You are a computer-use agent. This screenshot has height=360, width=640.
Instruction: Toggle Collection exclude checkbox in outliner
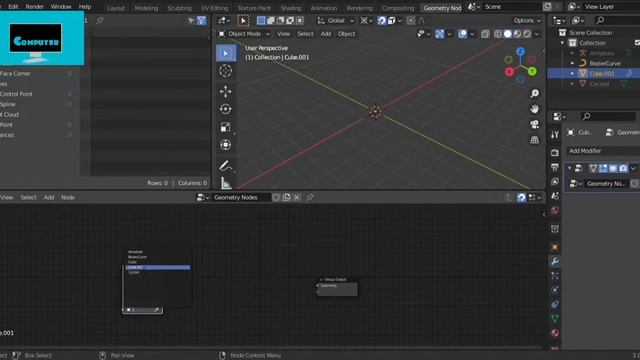coord(637,43)
